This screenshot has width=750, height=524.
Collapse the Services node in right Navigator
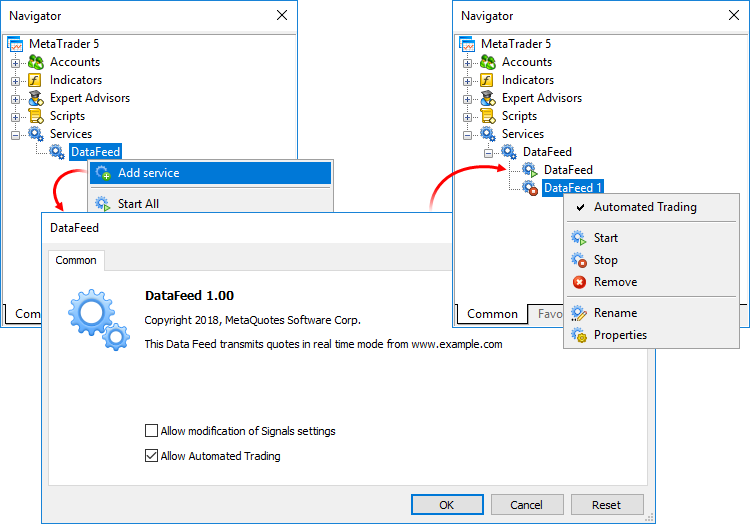pos(468,134)
